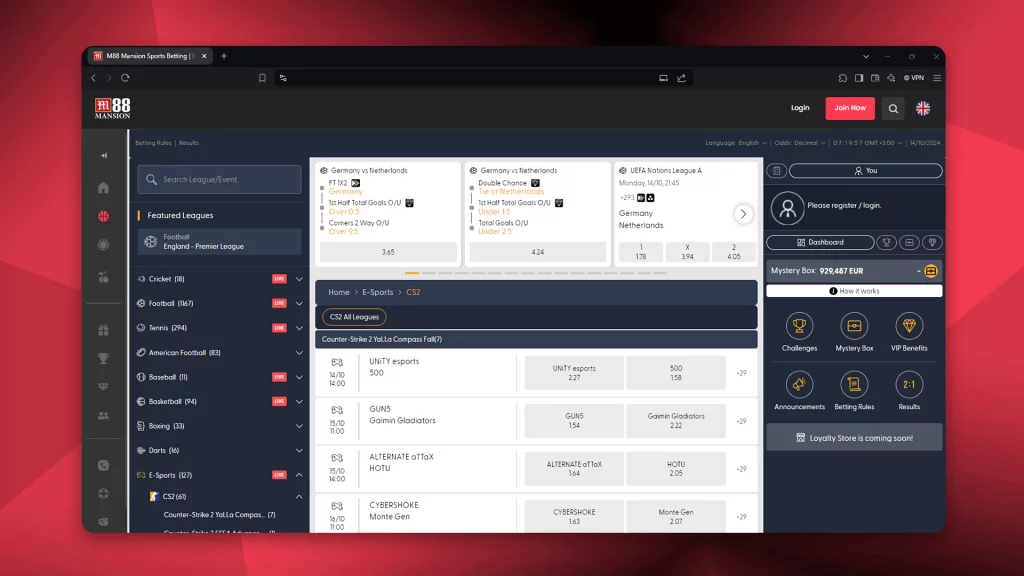The width and height of the screenshot is (1024, 576).
Task: Bet on HOTU at 2.05
Action: [676, 469]
